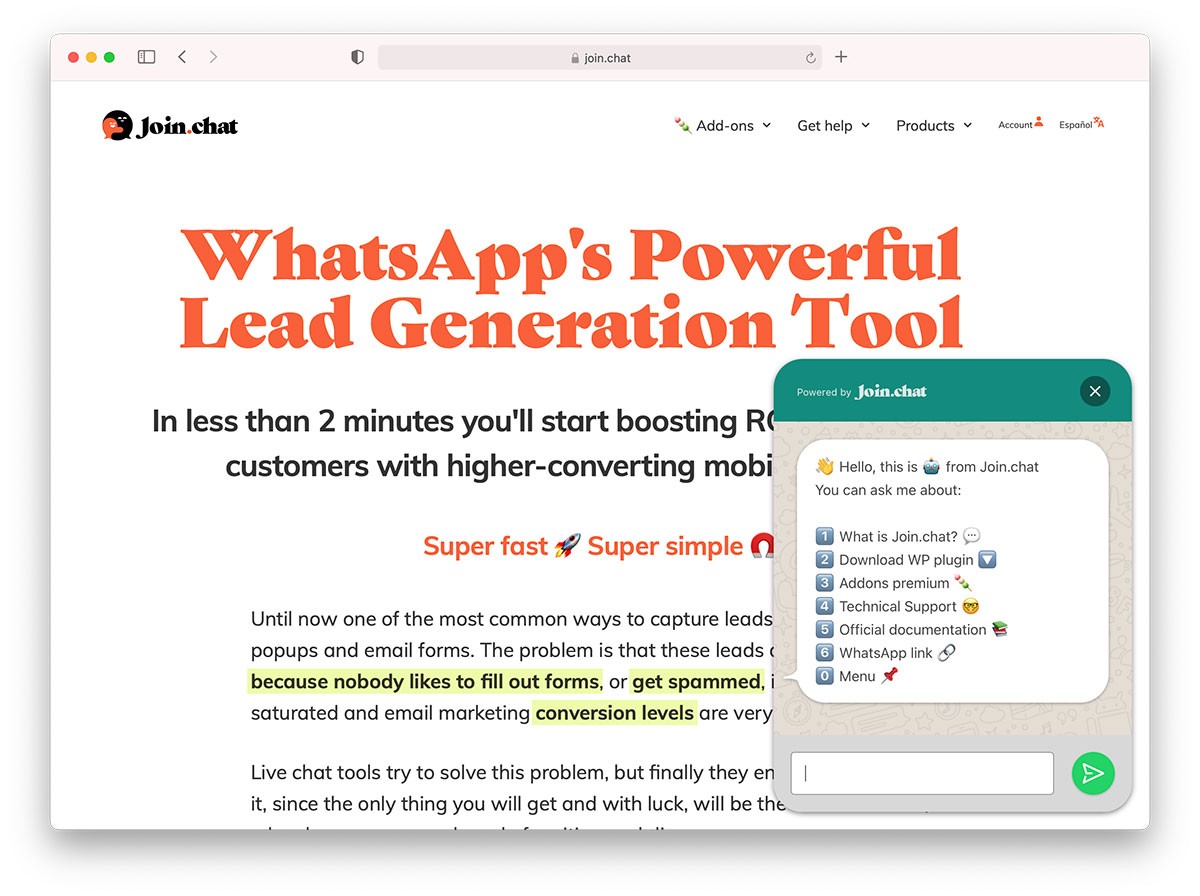Viewport: 1200px width, 896px height.
Task: Select 'Technical Support' option text
Action: [898, 606]
